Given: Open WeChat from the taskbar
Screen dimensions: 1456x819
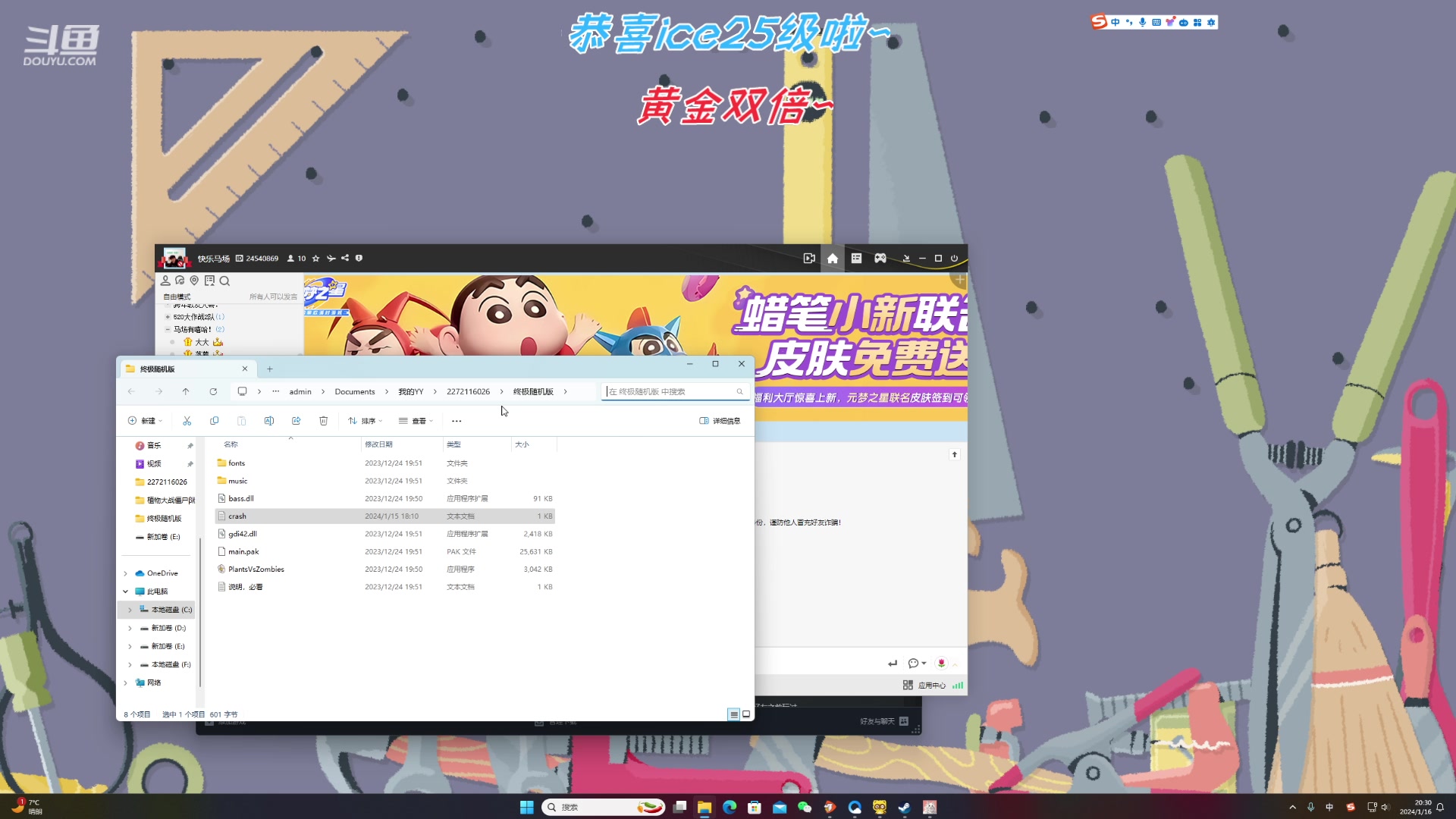Looking at the screenshot, I should tap(805, 807).
